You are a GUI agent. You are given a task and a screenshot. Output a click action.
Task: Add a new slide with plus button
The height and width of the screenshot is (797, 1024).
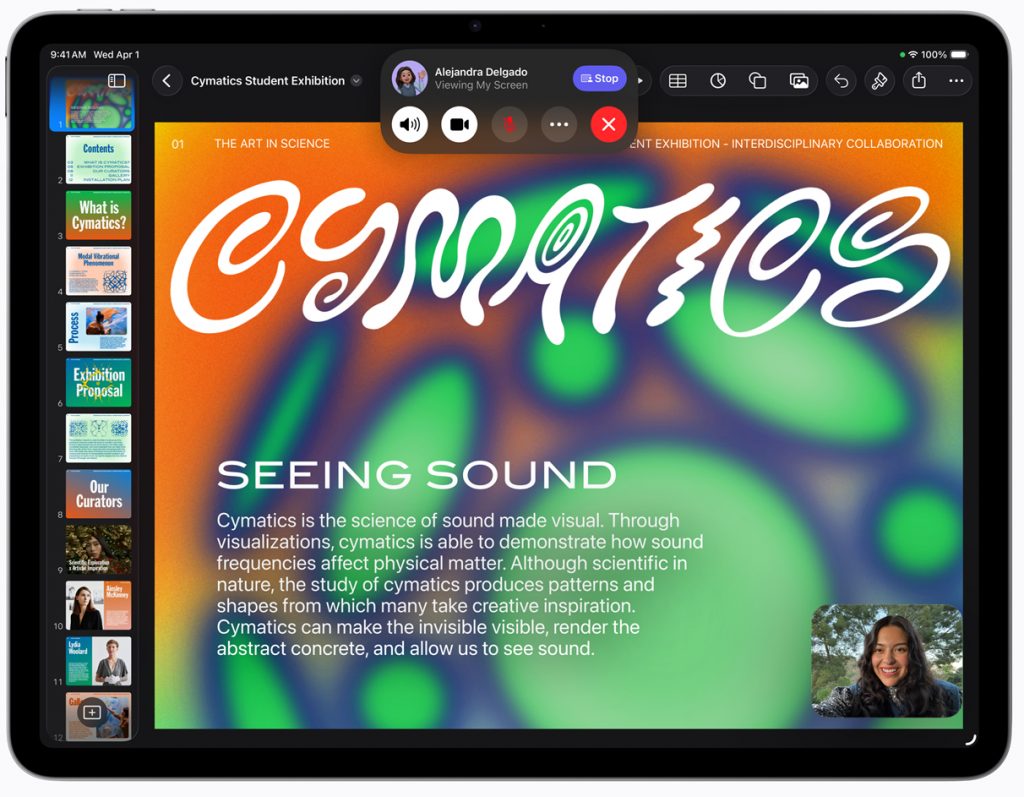click(x=92, y=712)
